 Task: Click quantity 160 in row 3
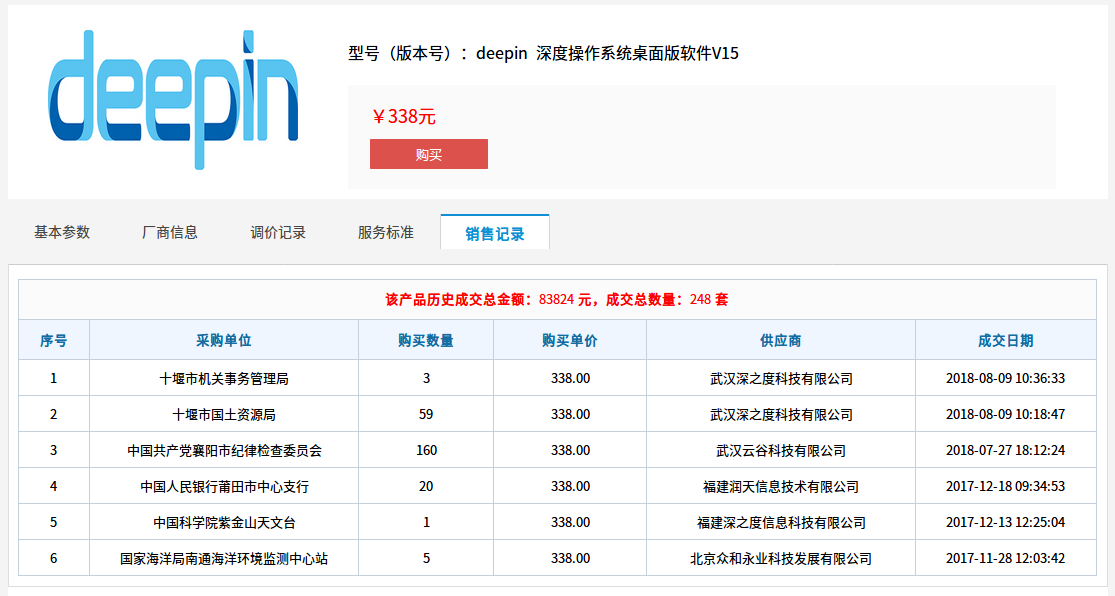pos(426,450)
